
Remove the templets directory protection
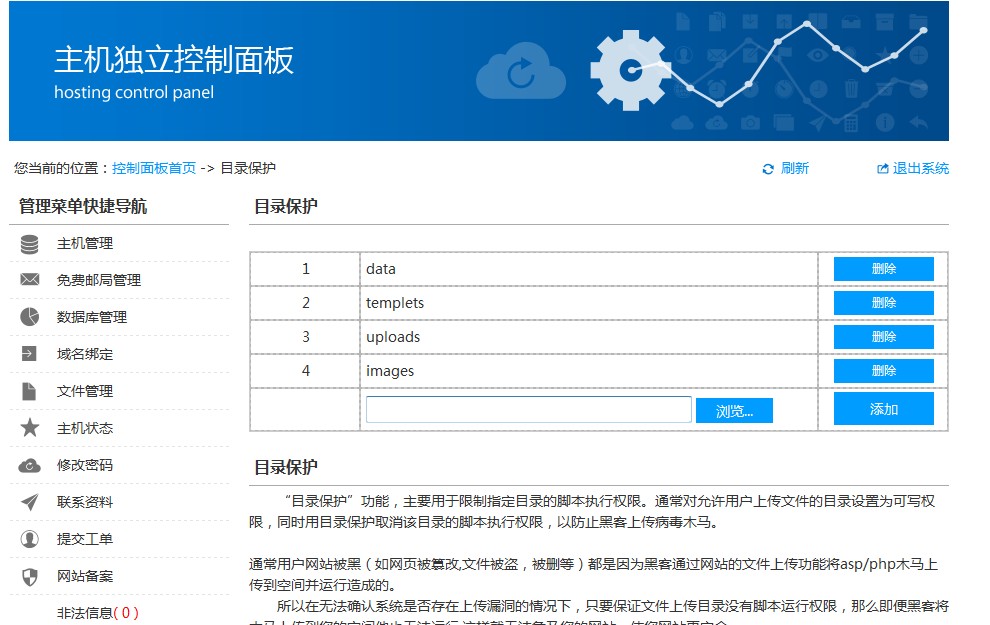(x=883, y=303)
